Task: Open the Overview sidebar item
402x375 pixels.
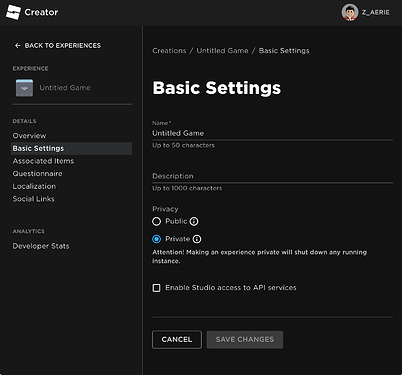Action: pyautogui.click(x=29, y=136)
